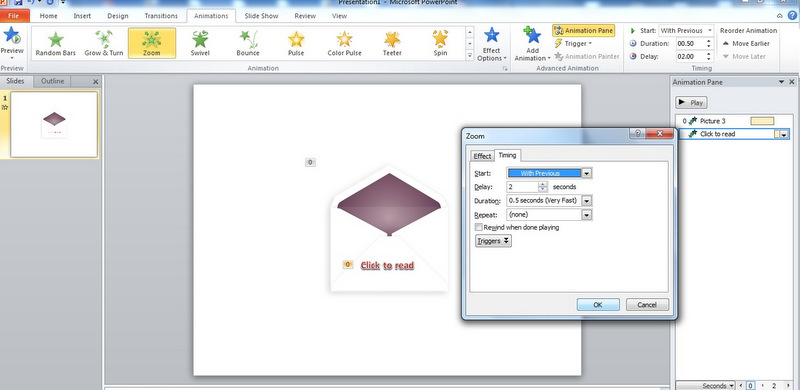Click the dialog Delay seconds field

(522, 187)
